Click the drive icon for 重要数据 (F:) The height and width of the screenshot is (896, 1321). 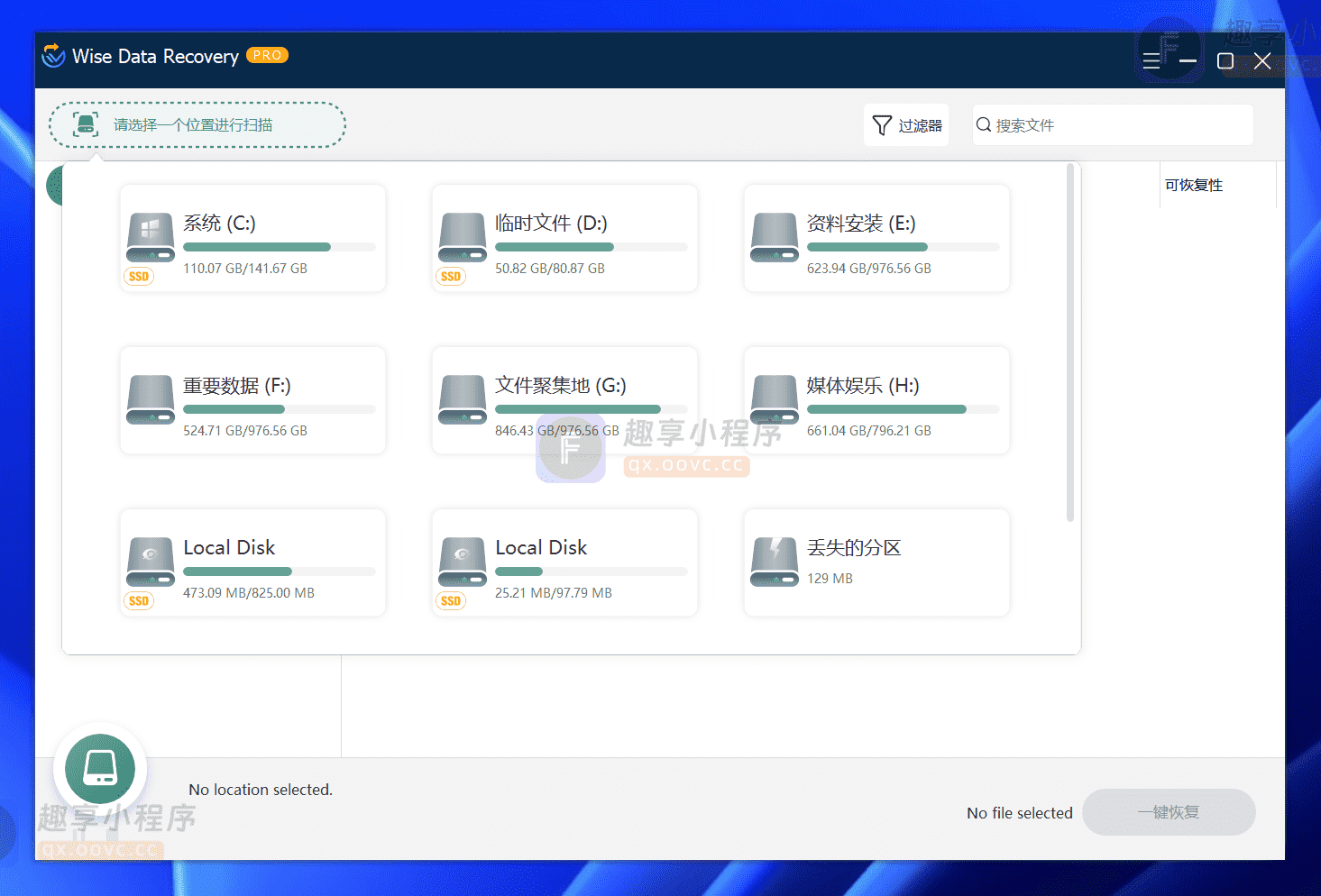(x=151, y=399)
